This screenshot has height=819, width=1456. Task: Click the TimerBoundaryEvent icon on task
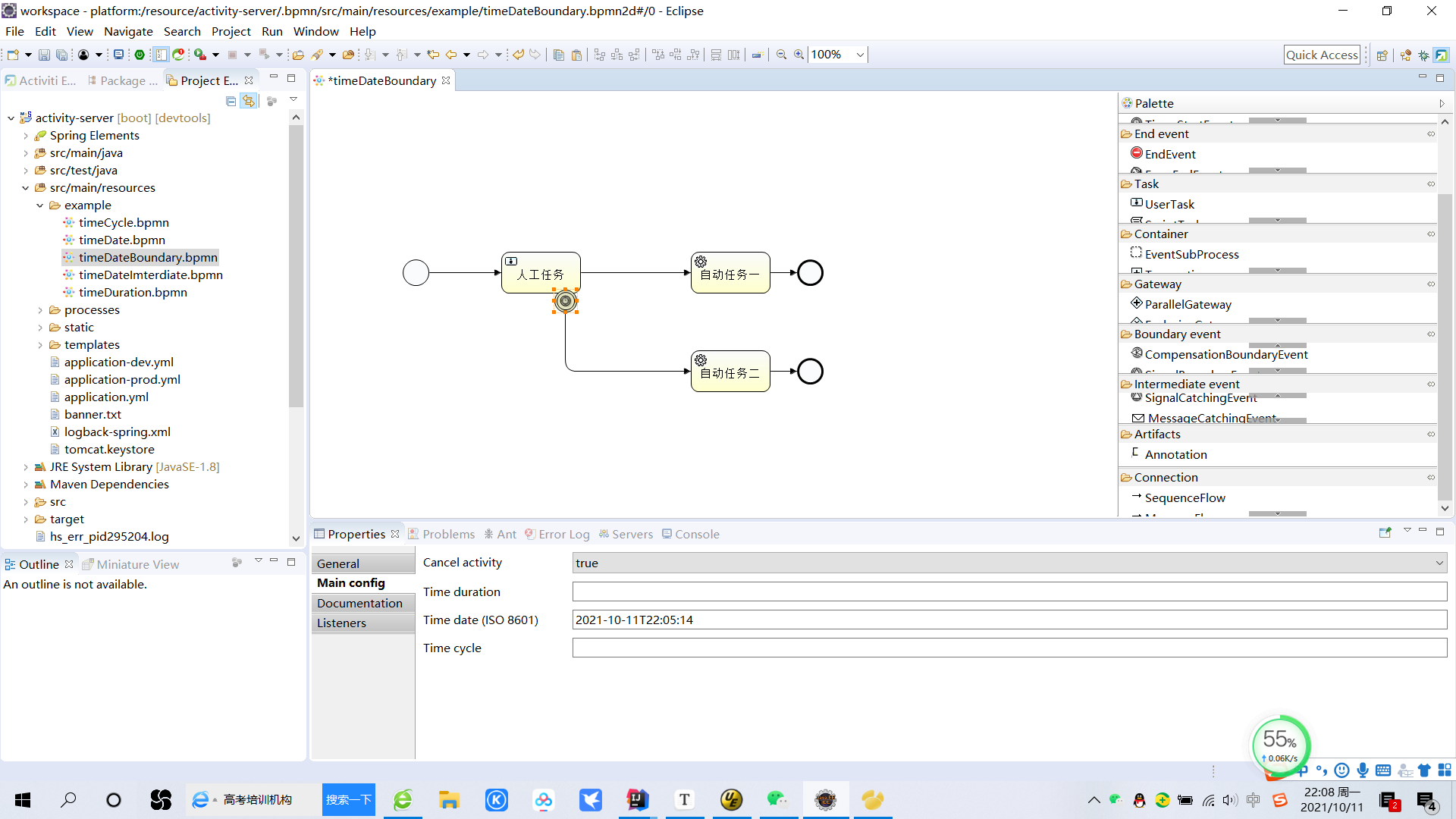(565, 300)
